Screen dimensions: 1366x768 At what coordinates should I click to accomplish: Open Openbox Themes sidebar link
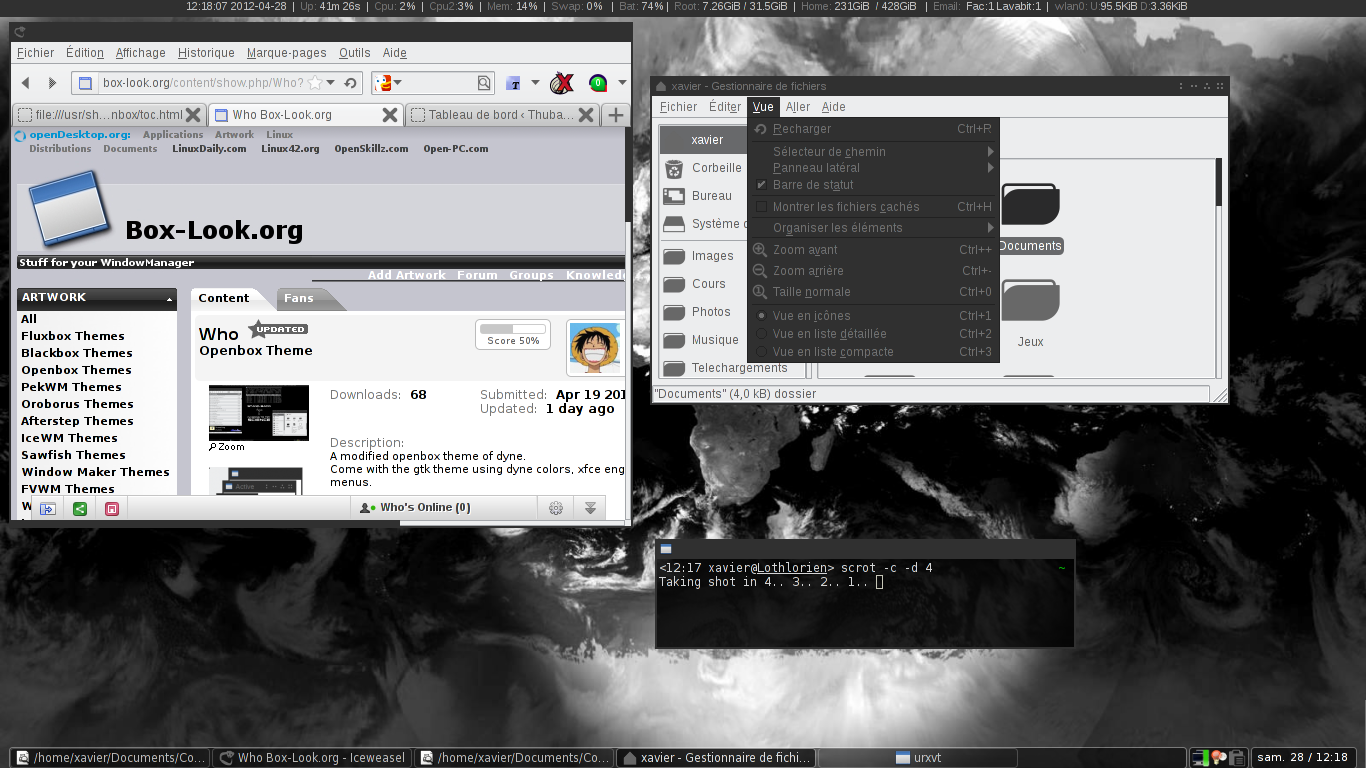tap(76, 370)
